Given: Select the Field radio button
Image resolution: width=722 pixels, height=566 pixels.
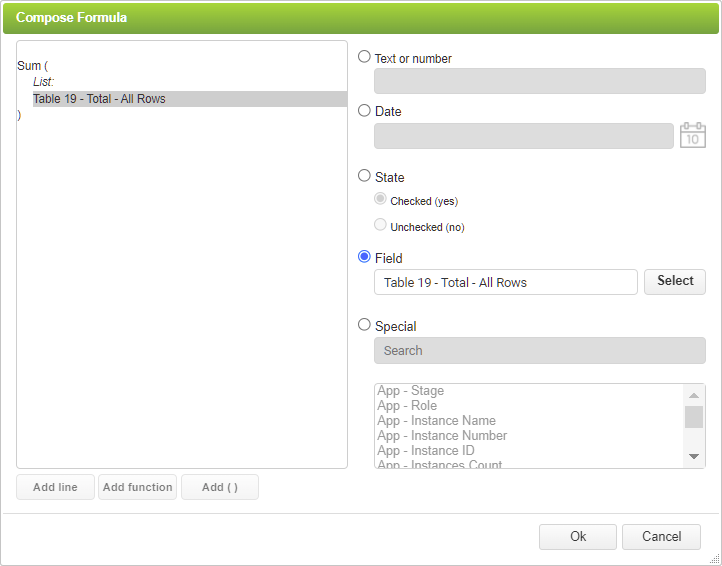Looking at the screenshot, I should [364, 257].
